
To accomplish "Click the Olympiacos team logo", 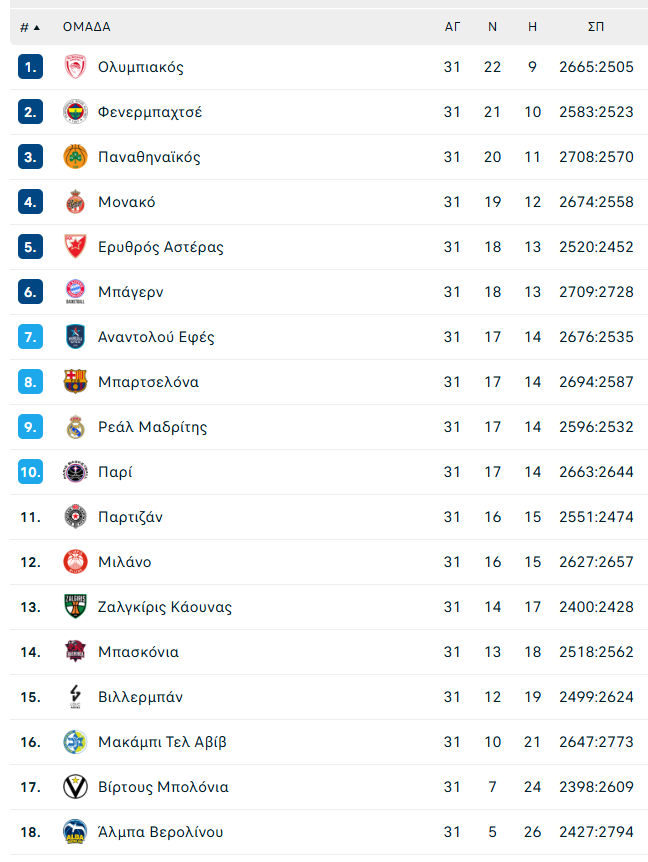I will [75, 67].
